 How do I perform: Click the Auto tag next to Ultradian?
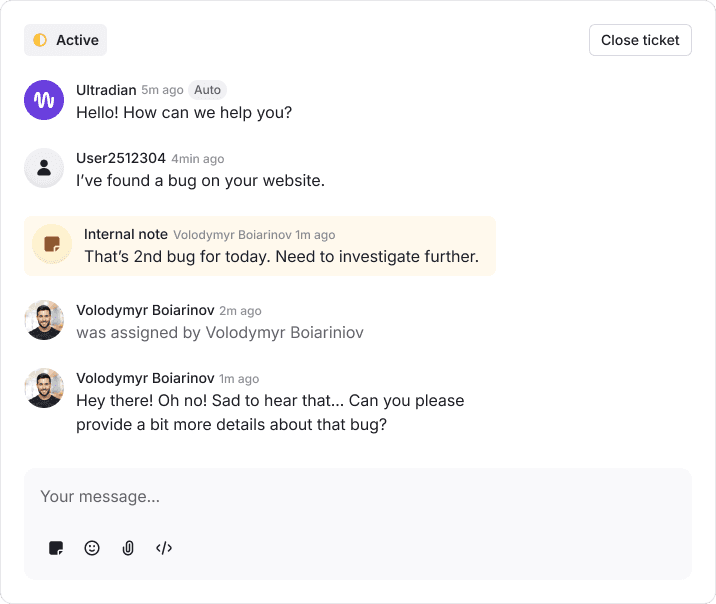click(207, 90)
